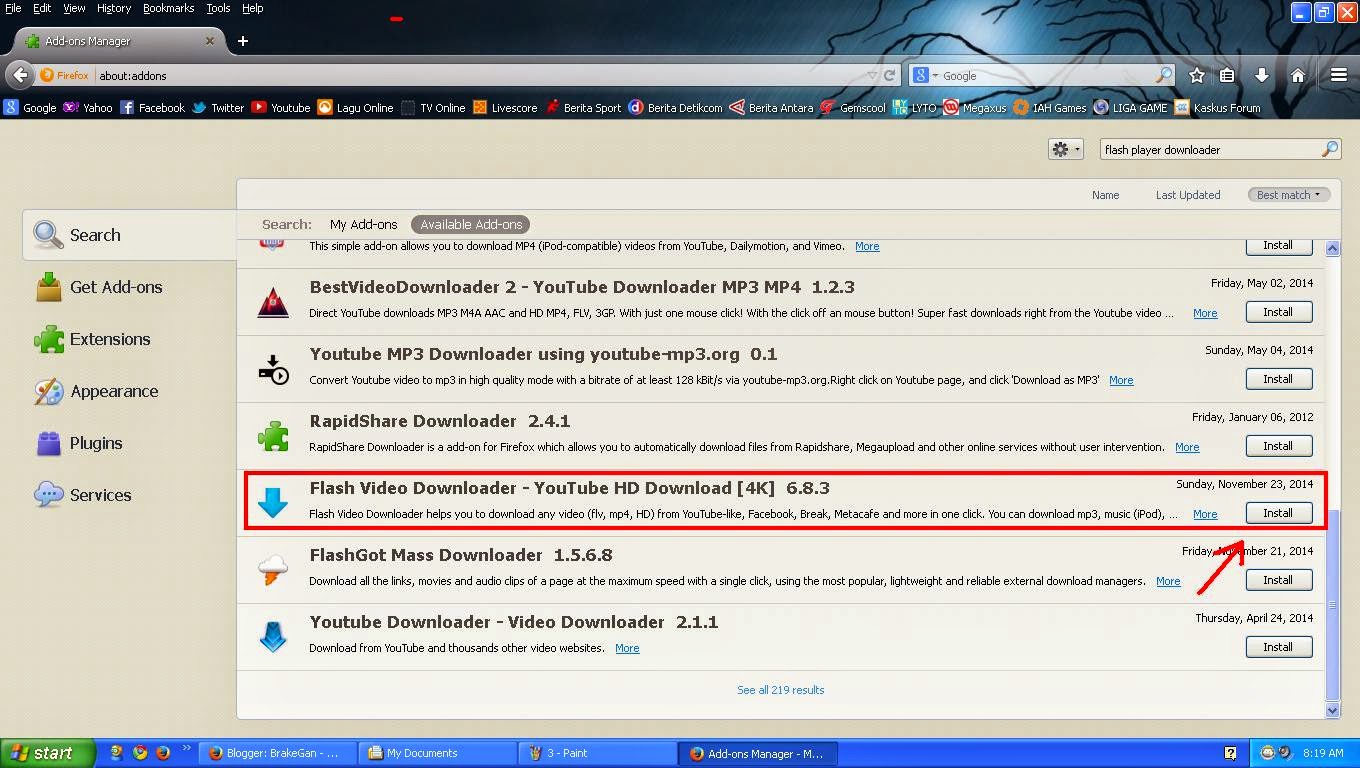Viewport: 1360px width, 768px height.
Task: Open See all 219 results link
Action: [780, 689]
